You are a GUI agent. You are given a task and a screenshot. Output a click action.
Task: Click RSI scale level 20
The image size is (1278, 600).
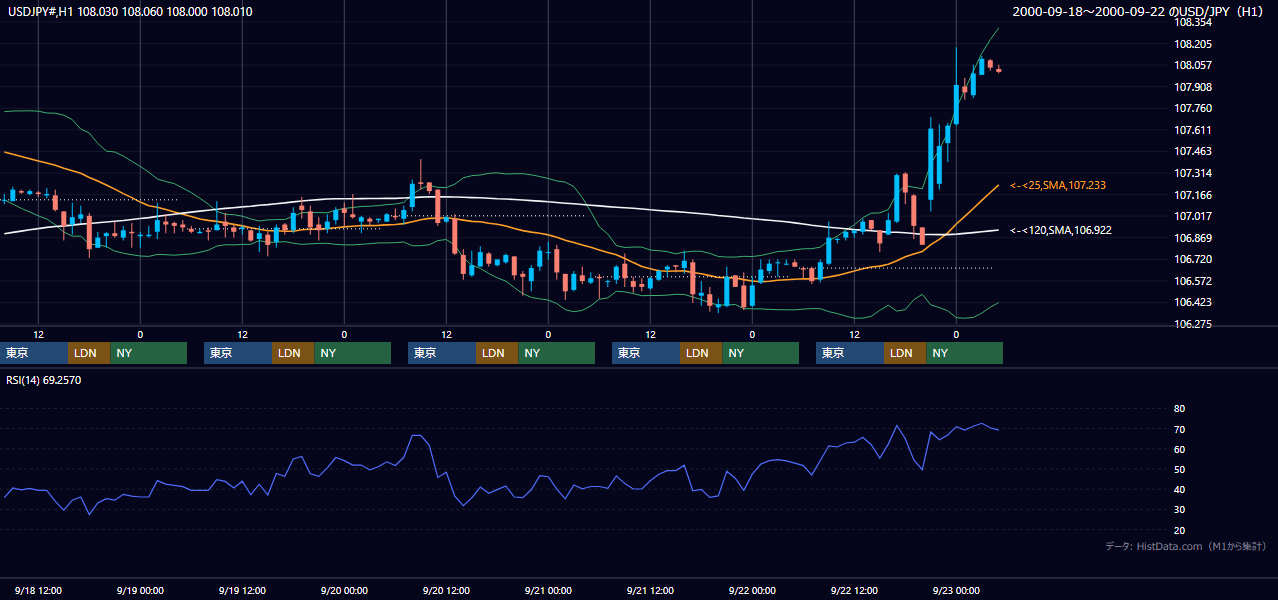tap(1180, 530)
